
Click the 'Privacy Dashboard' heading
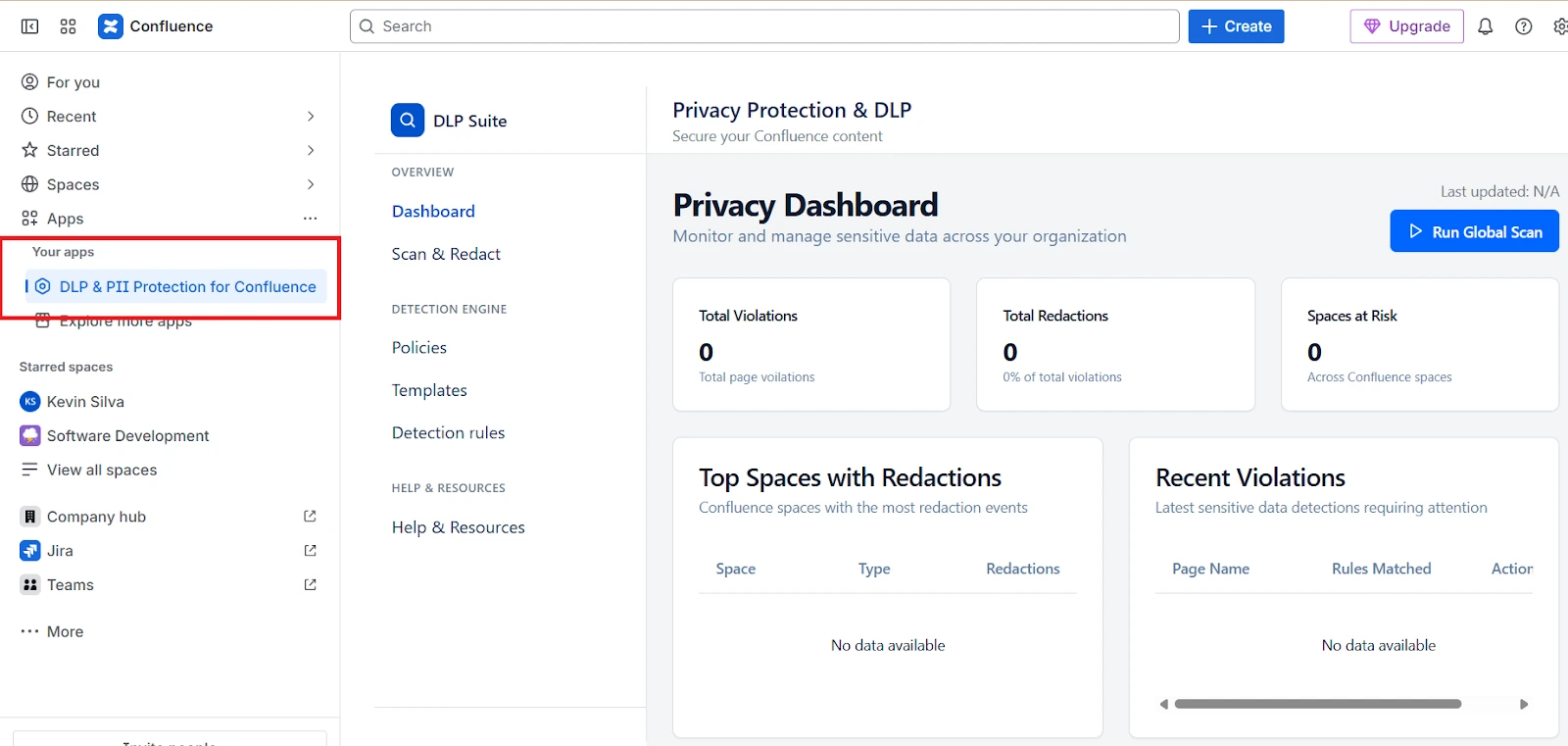point(806,205)
